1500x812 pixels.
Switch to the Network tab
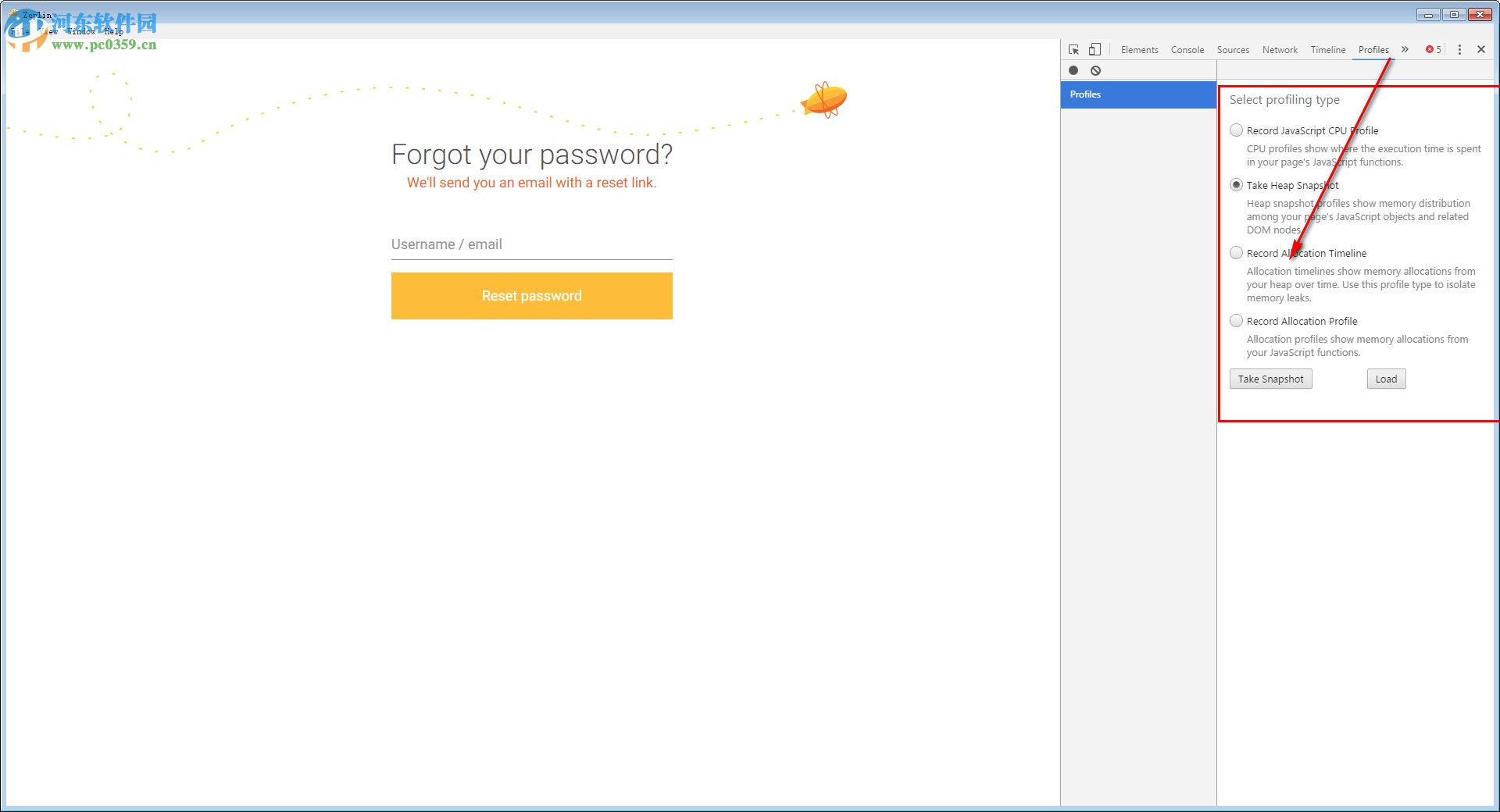click(1280, 50)
